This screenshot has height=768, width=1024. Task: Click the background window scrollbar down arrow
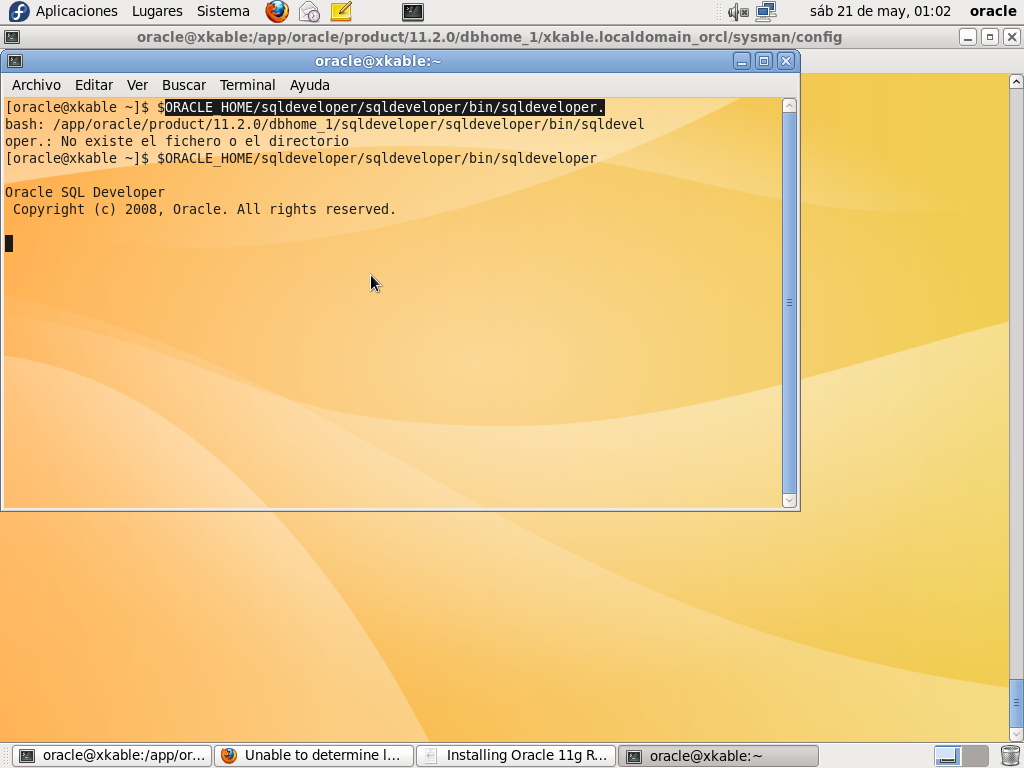coord(1016,735)
